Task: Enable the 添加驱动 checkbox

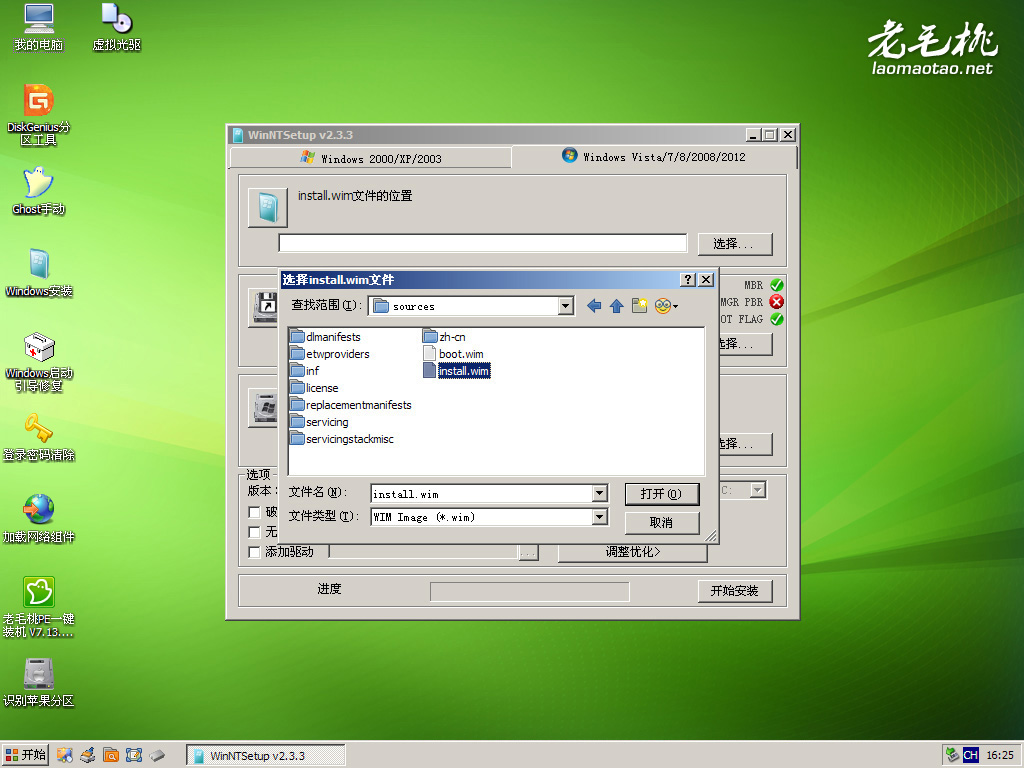Action: 255,552
